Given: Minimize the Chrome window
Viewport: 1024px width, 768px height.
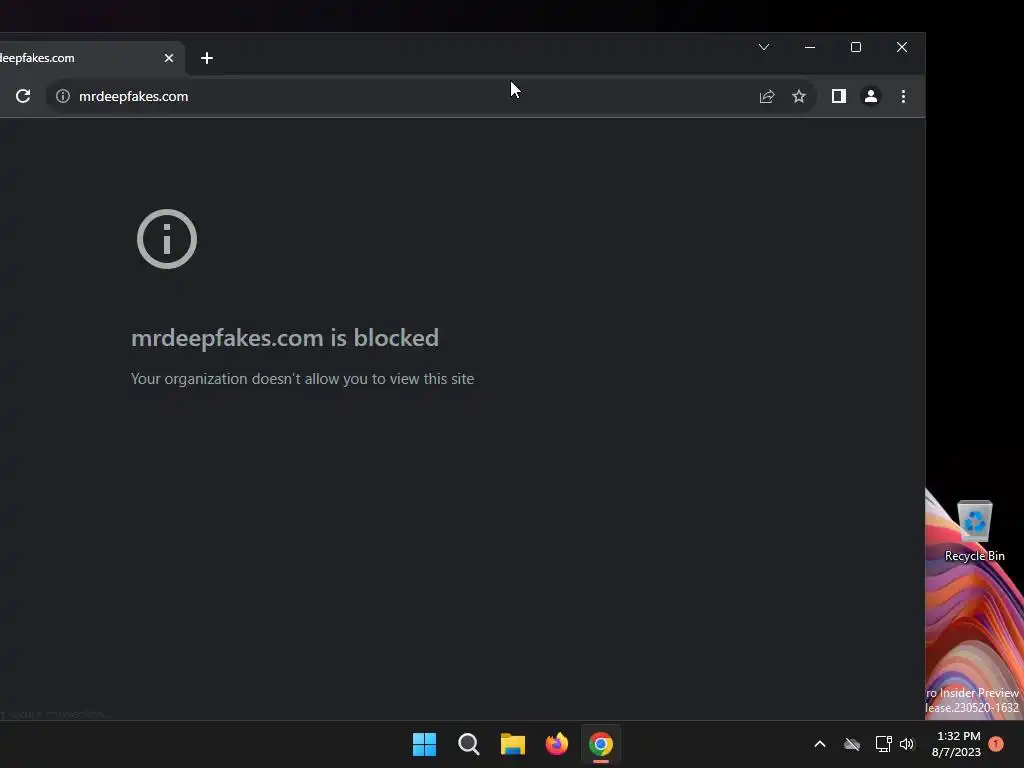Looking at the screenshot, I should 810,47.
